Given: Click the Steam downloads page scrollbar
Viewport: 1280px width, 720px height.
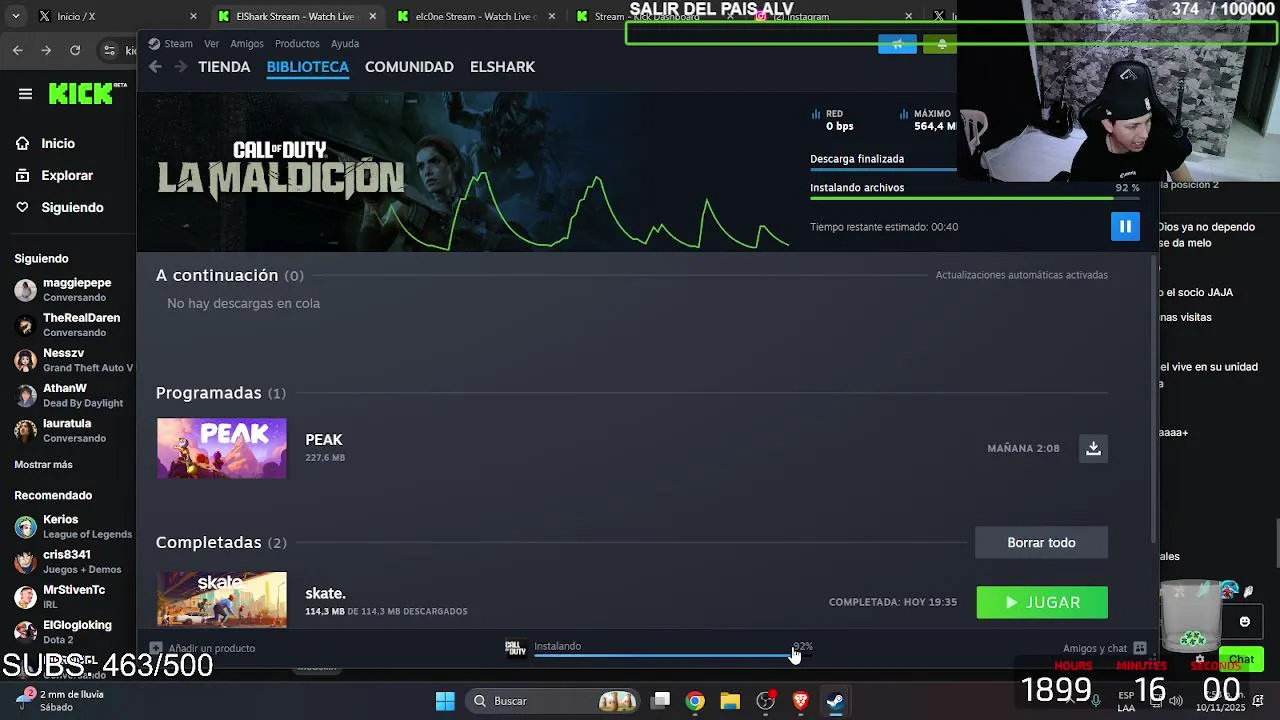Looking at the screenshot, I should tap(1153, 400).
